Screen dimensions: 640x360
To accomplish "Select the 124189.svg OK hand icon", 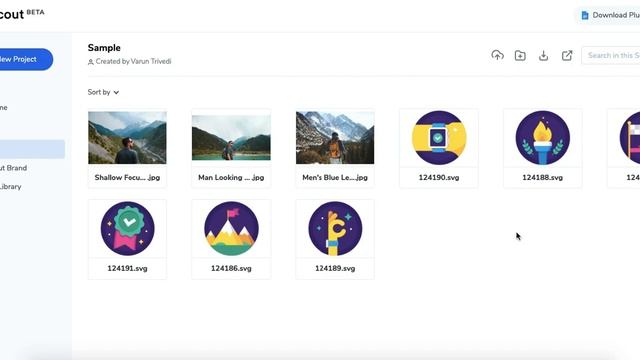I will (x=335, y=228).
